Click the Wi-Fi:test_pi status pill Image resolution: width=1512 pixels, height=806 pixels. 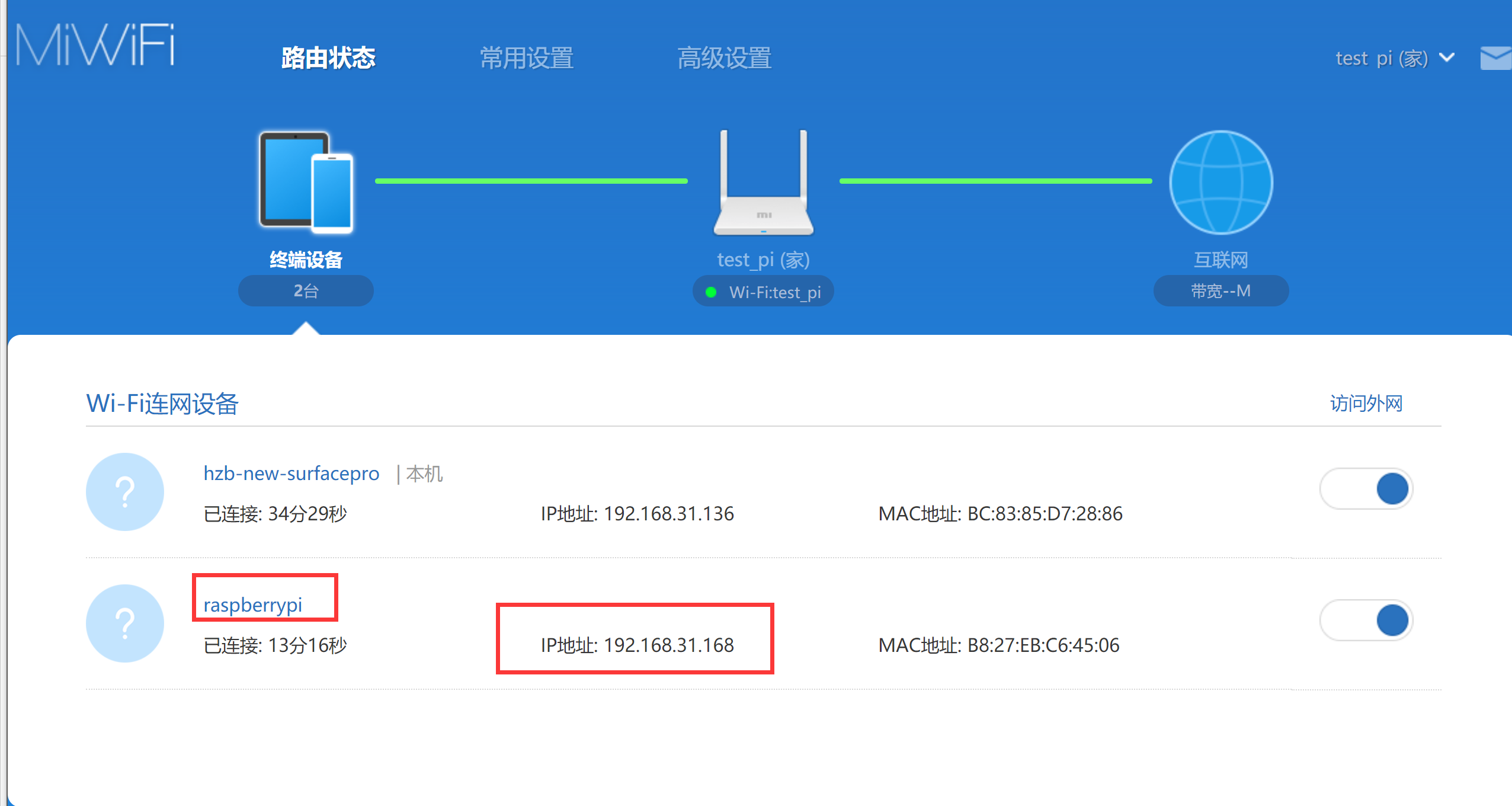[x=763, y=291]
